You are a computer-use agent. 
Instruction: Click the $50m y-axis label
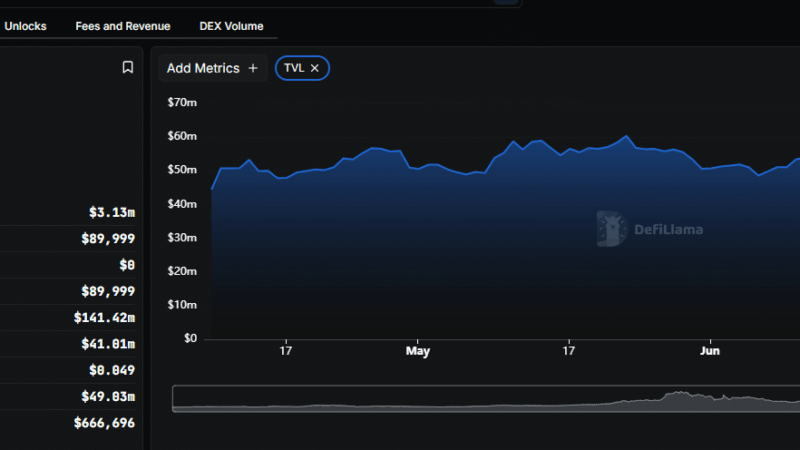point(182,170)
